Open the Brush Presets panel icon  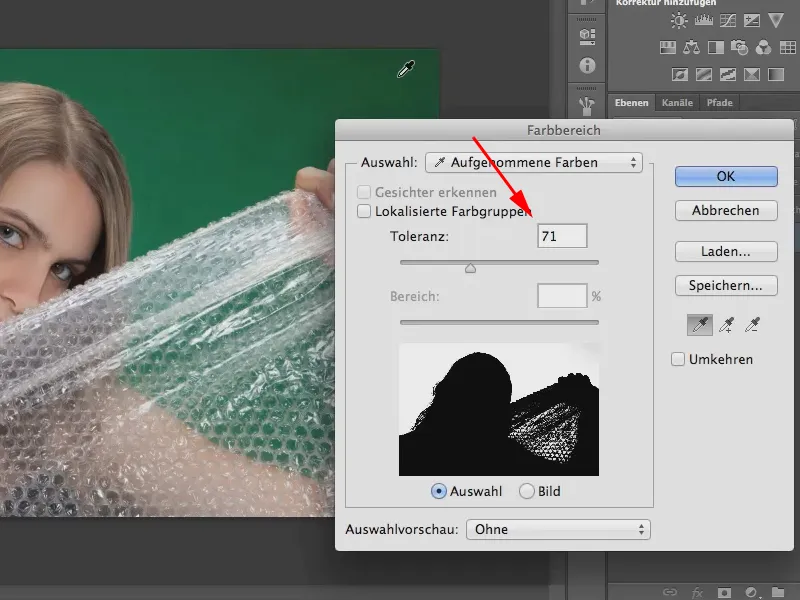coord(587,106)
